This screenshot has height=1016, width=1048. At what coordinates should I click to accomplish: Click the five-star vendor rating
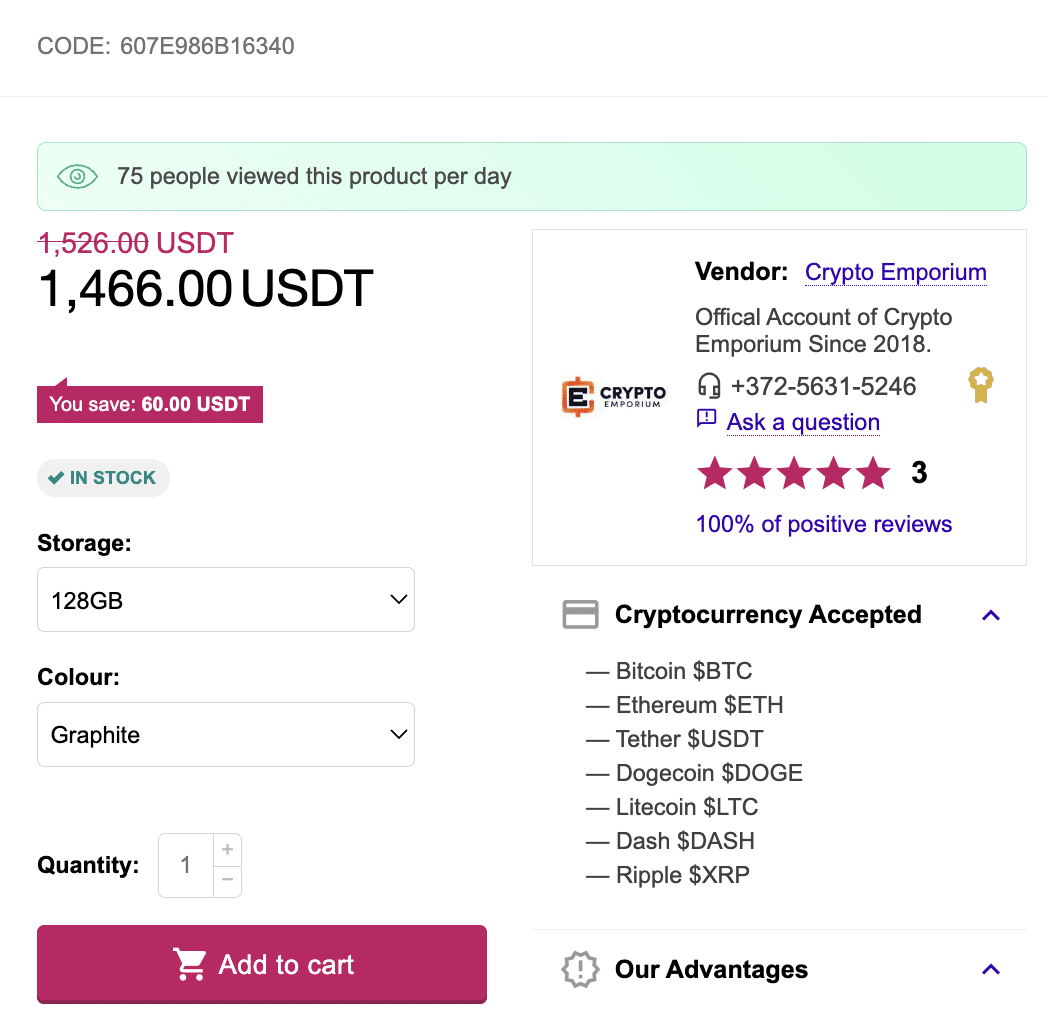click(793, 473)
